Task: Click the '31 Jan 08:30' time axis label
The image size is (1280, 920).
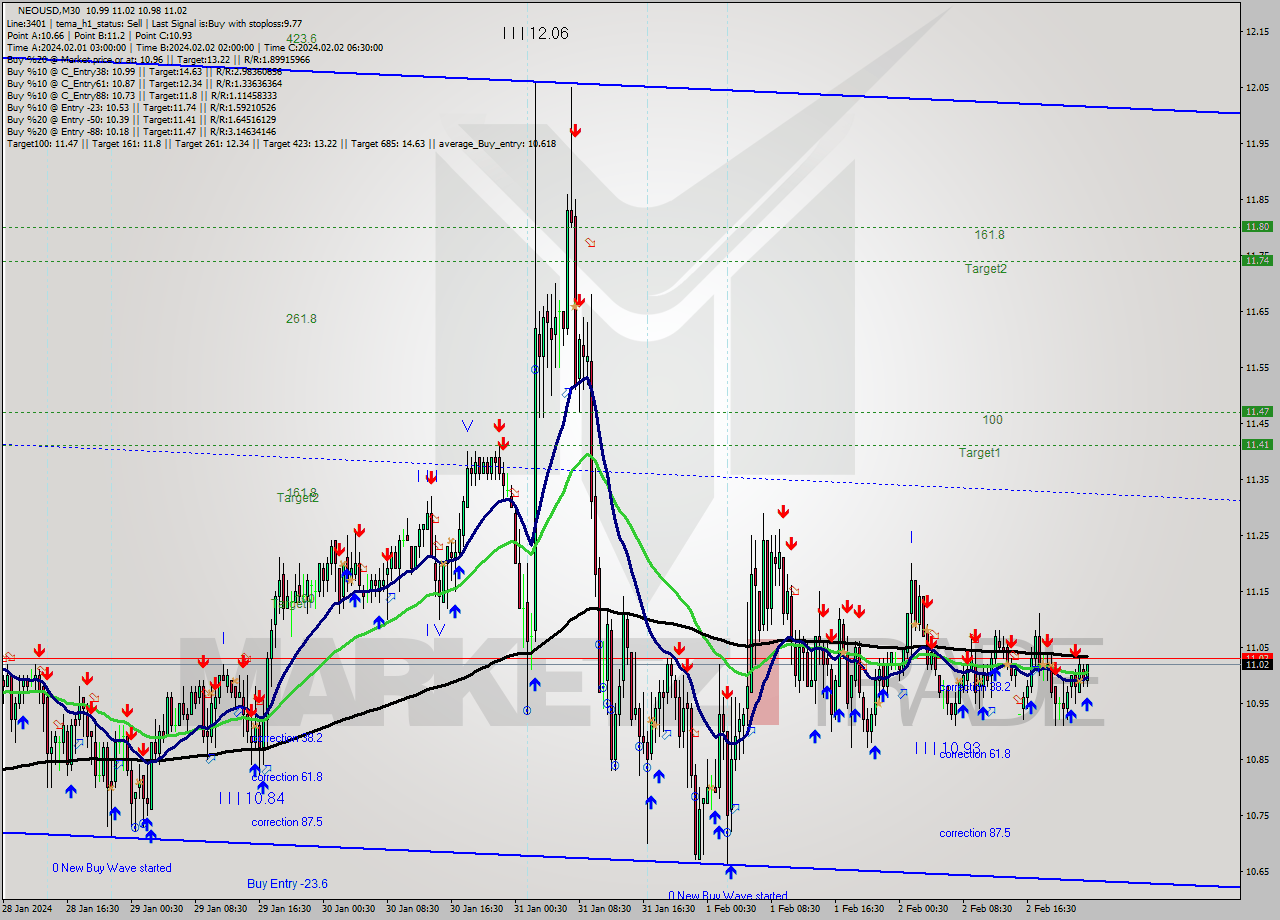Action: [x=603, y=909]
